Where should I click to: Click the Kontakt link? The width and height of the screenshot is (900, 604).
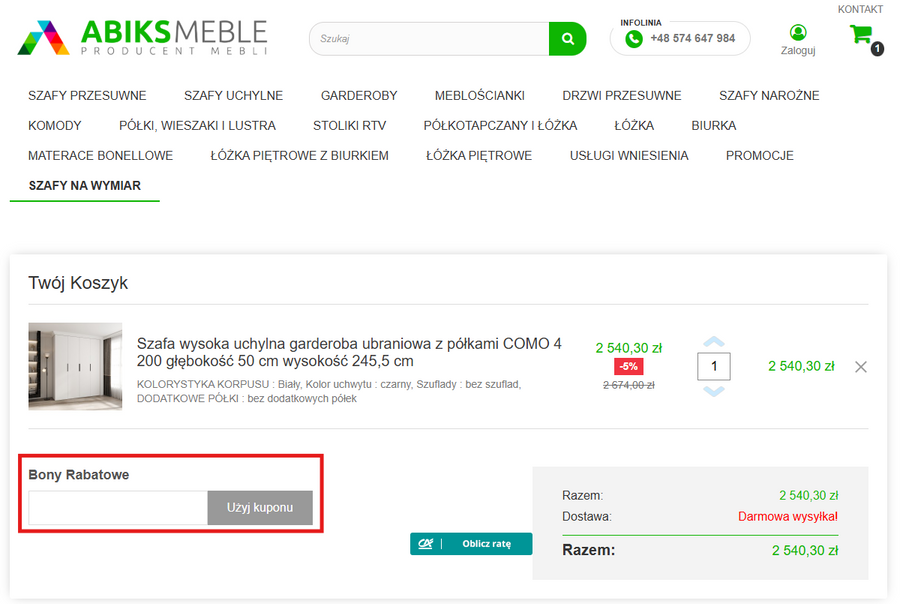860,9
